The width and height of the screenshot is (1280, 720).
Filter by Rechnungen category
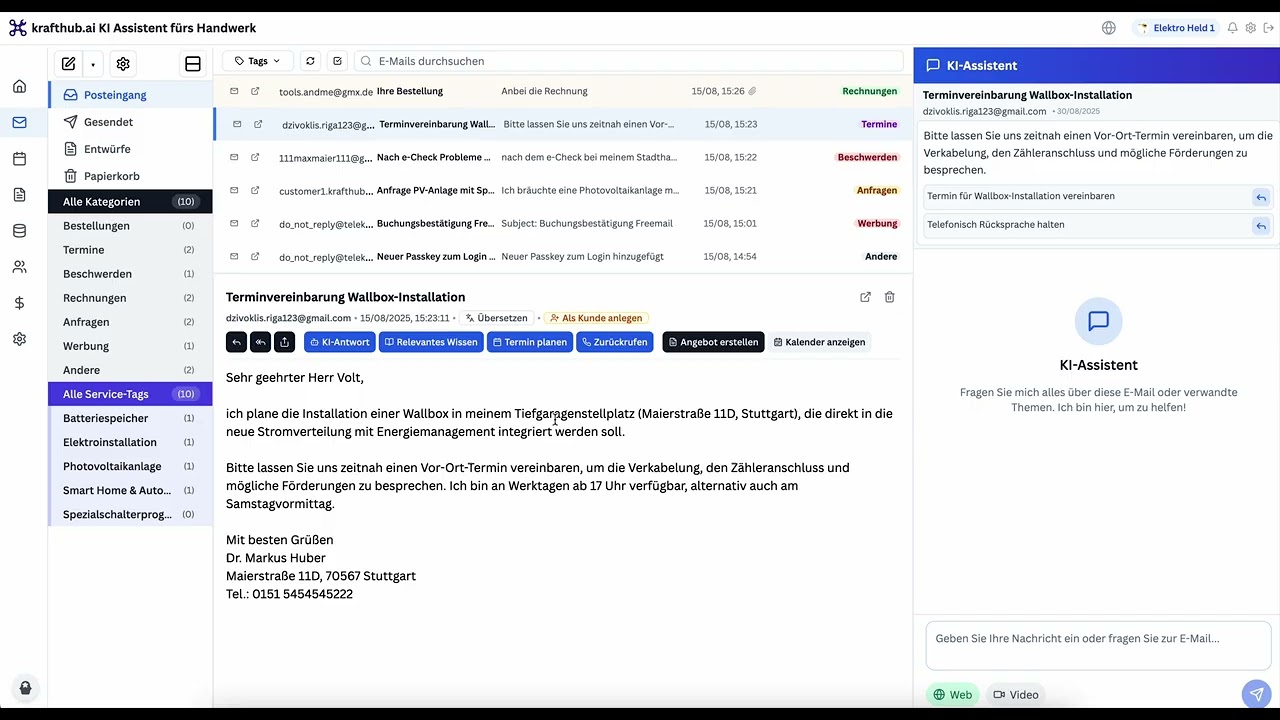pyautogui.click(x=130, y=298)
